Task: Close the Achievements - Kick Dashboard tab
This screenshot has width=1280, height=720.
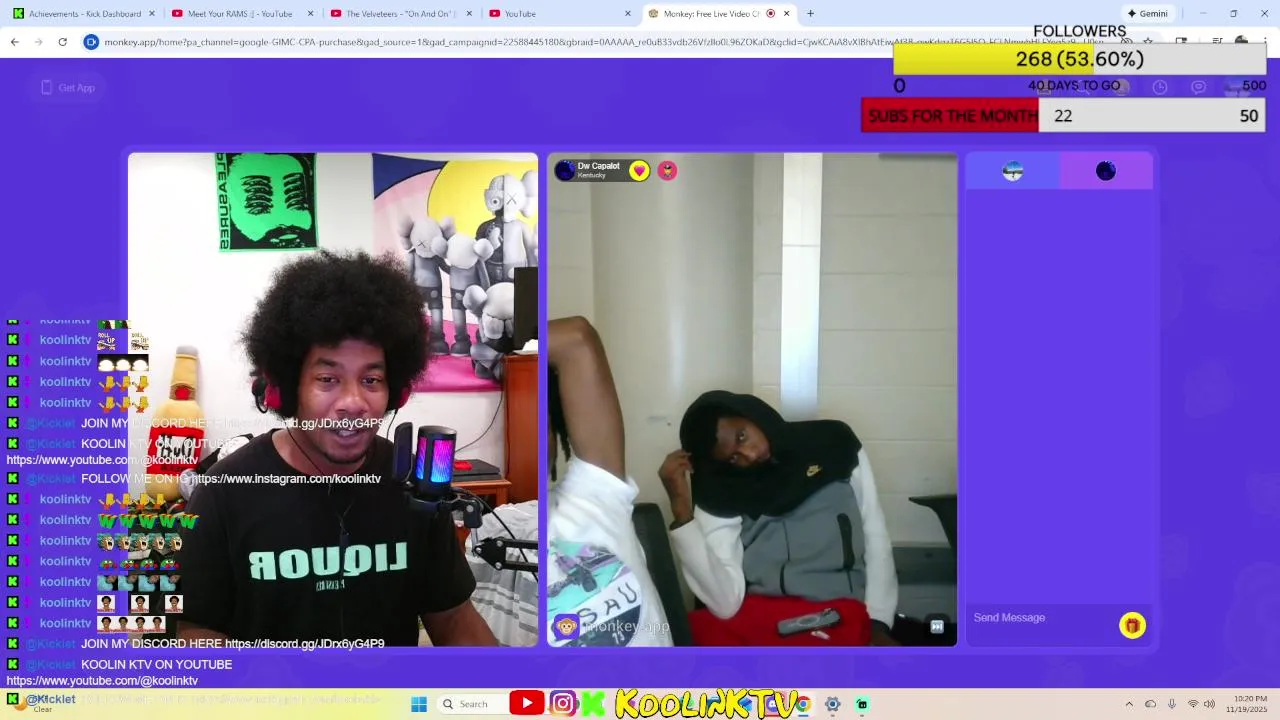Action: [x=152, y=14]
